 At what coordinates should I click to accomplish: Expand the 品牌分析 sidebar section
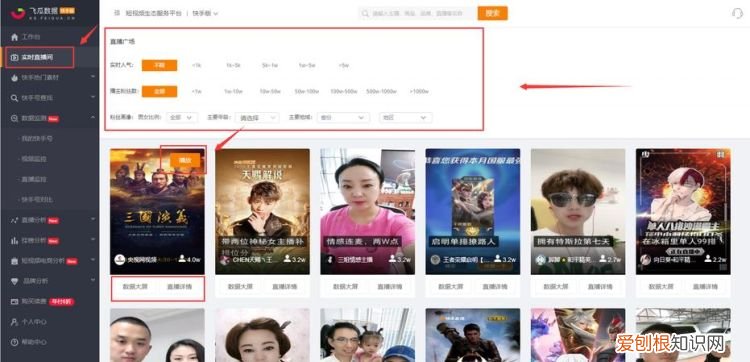93,281
